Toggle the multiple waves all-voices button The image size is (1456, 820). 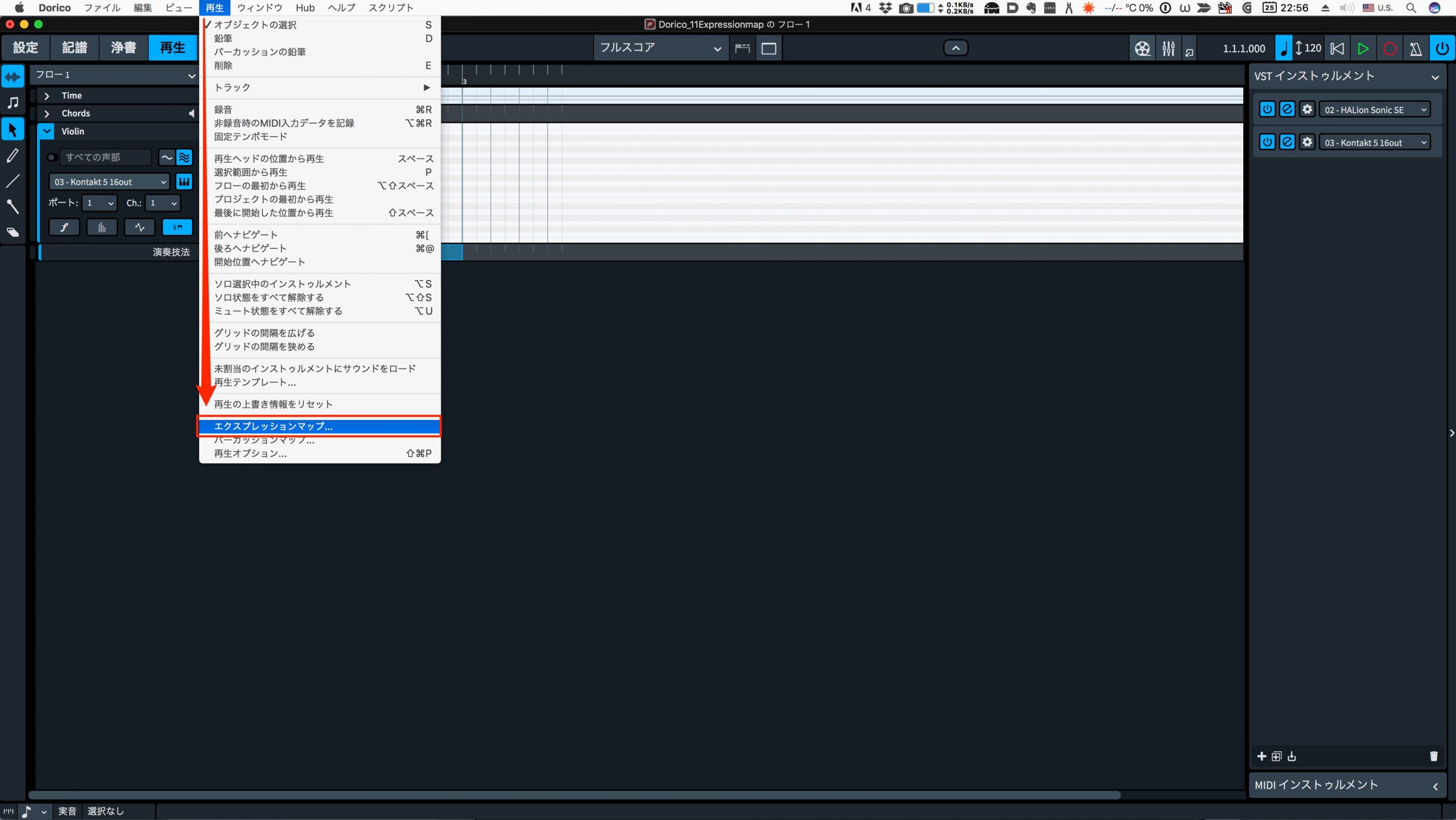[184, 157]
